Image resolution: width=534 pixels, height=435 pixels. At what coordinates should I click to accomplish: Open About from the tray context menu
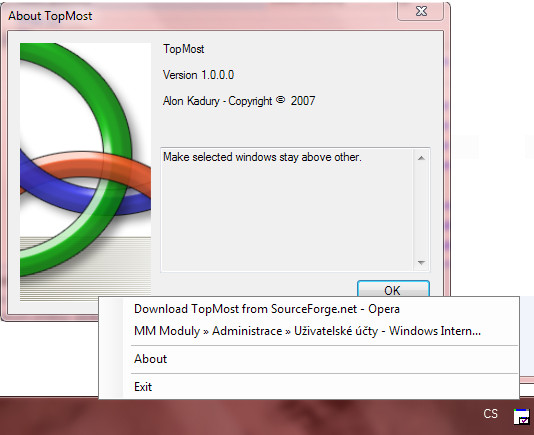pyautogui.click(x=309, y=359)
